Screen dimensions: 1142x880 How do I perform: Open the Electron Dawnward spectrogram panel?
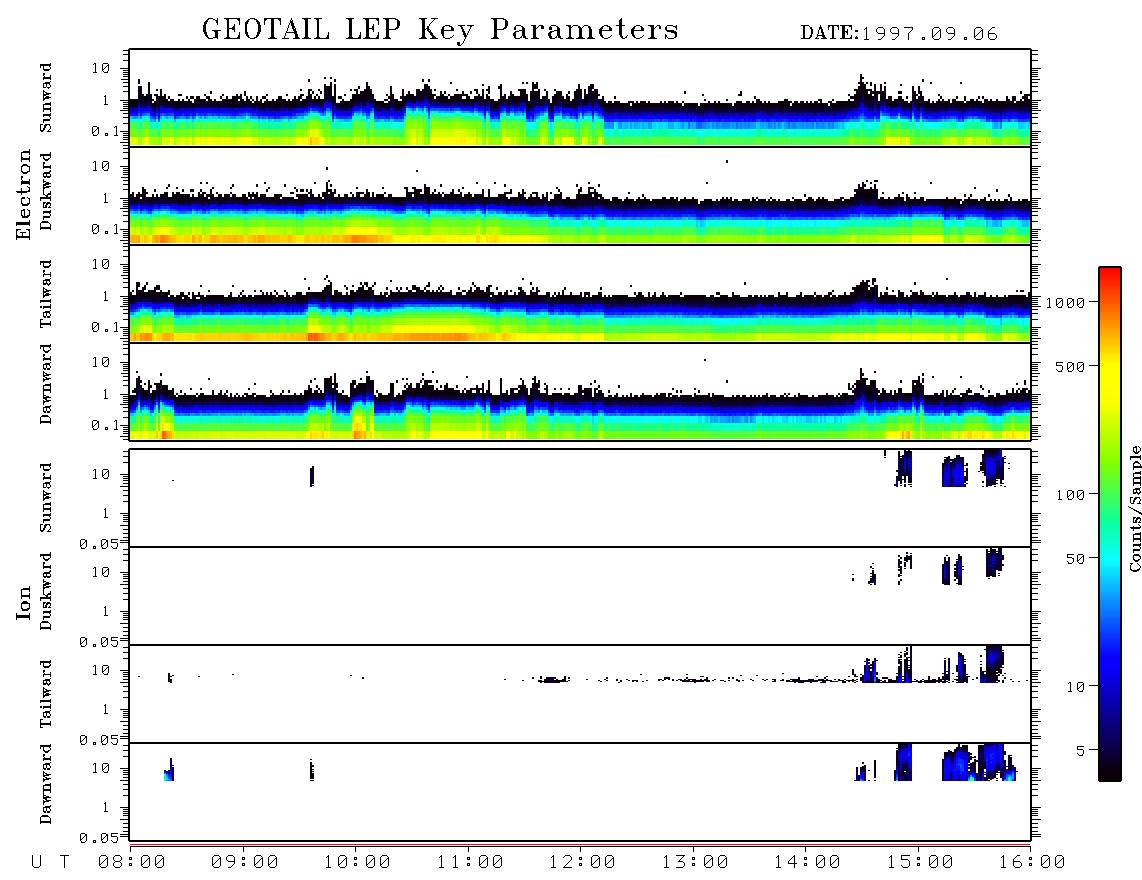pyautogui.click(x=580, y=391)
